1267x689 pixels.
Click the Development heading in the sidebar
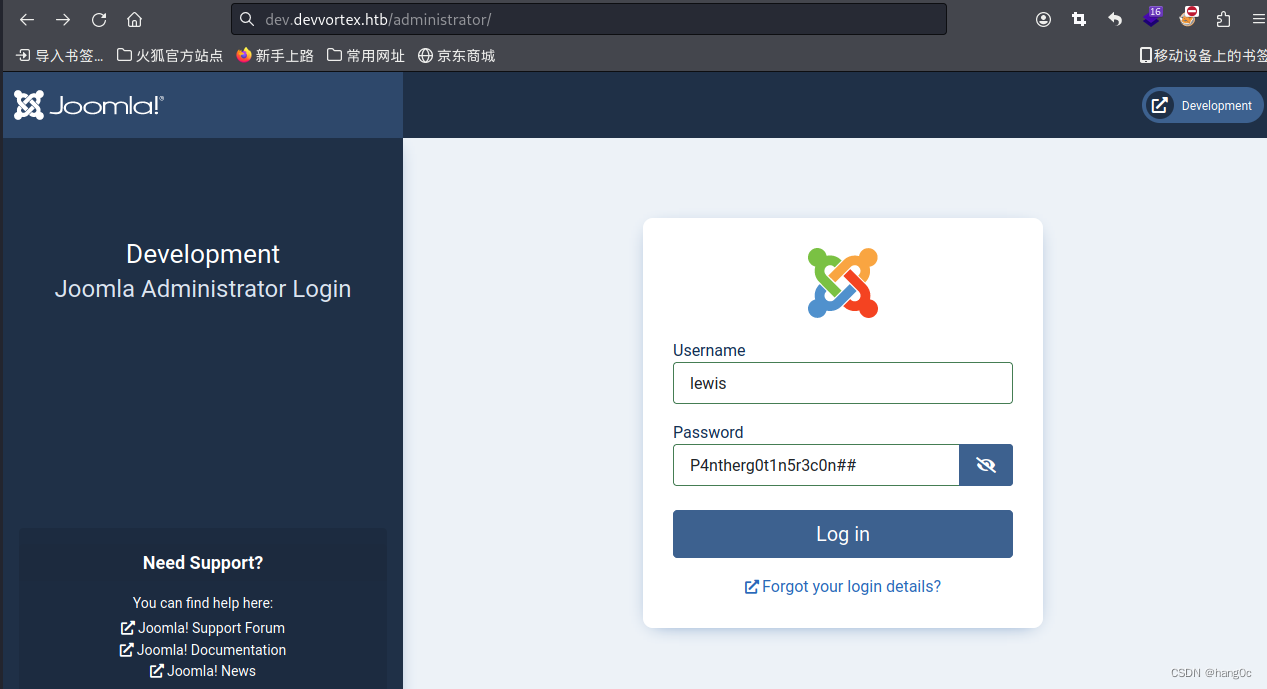pyautogui.click(x=203, y=254)
